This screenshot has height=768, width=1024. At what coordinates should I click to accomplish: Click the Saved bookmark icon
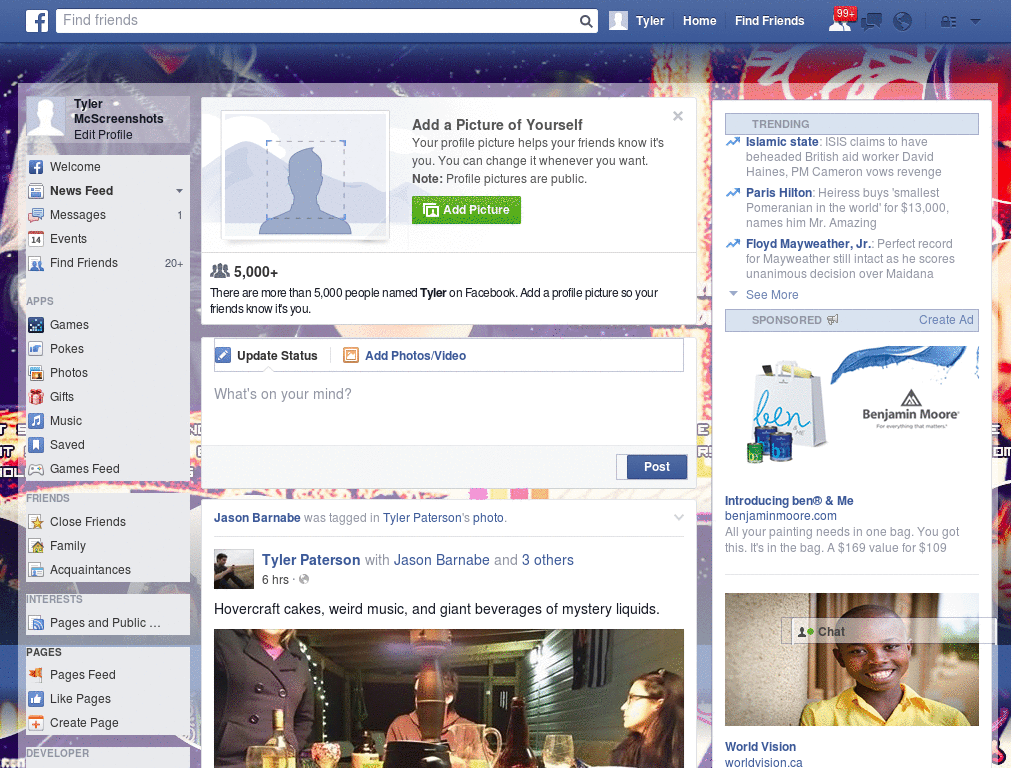coord(36,445)
